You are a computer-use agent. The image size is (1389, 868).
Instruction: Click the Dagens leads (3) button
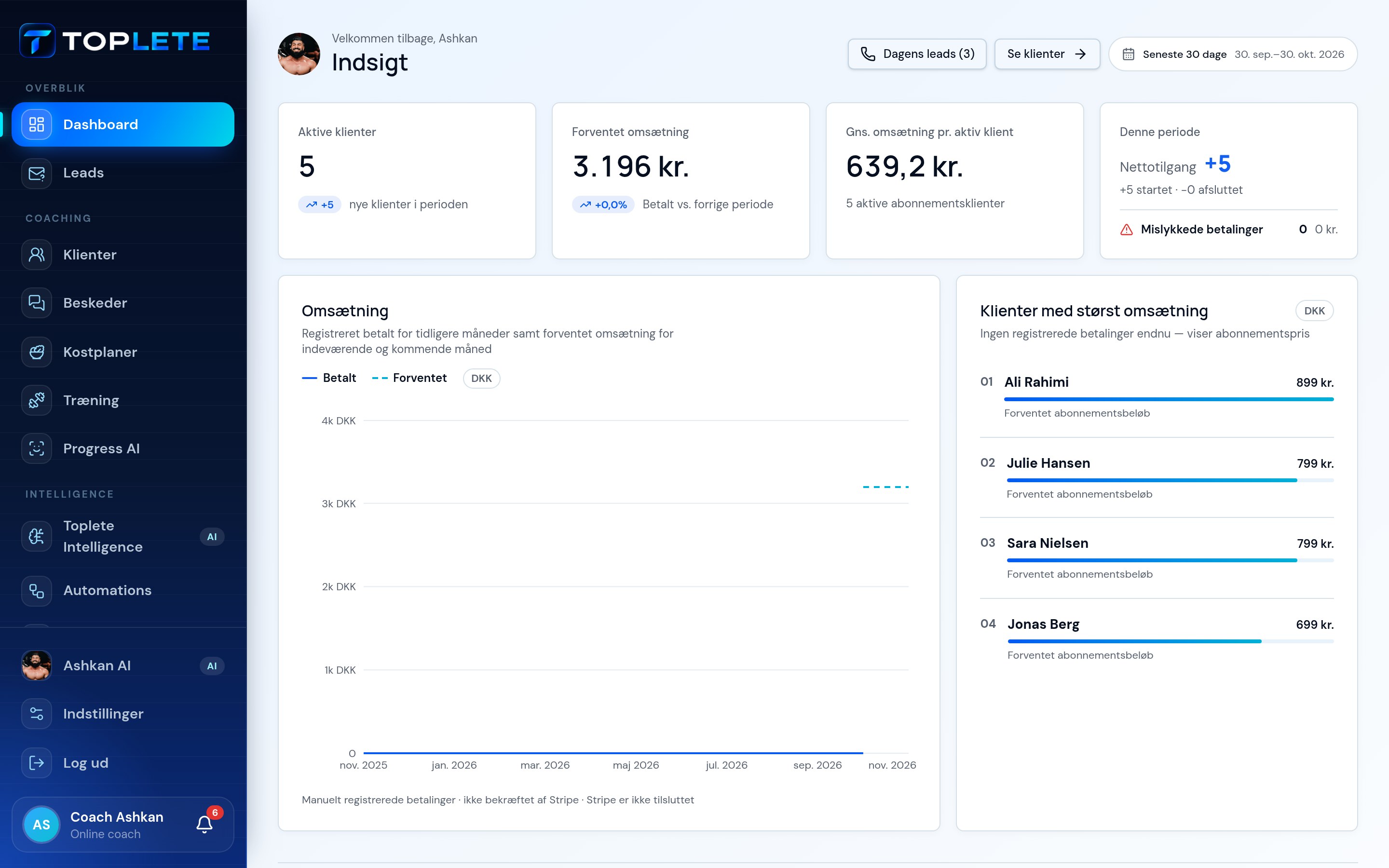coord(917,54)
